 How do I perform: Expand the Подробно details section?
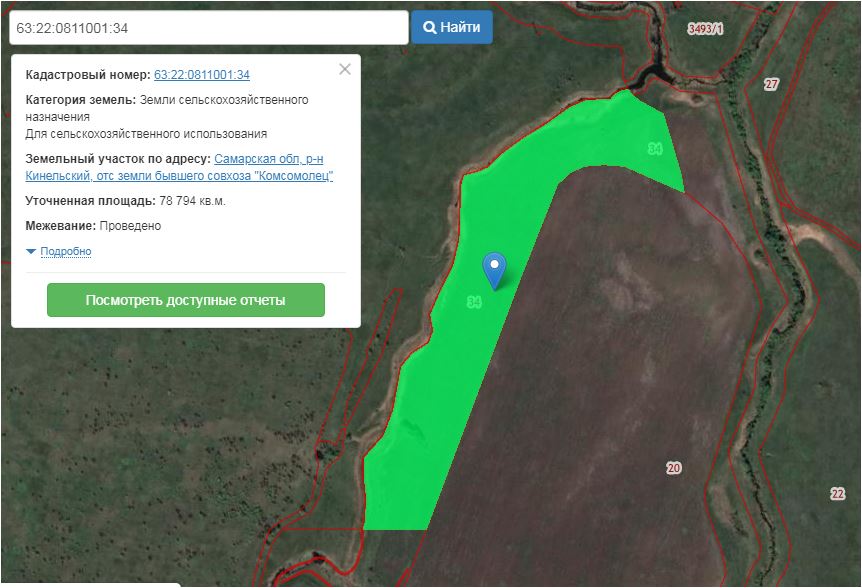(65, 251)
